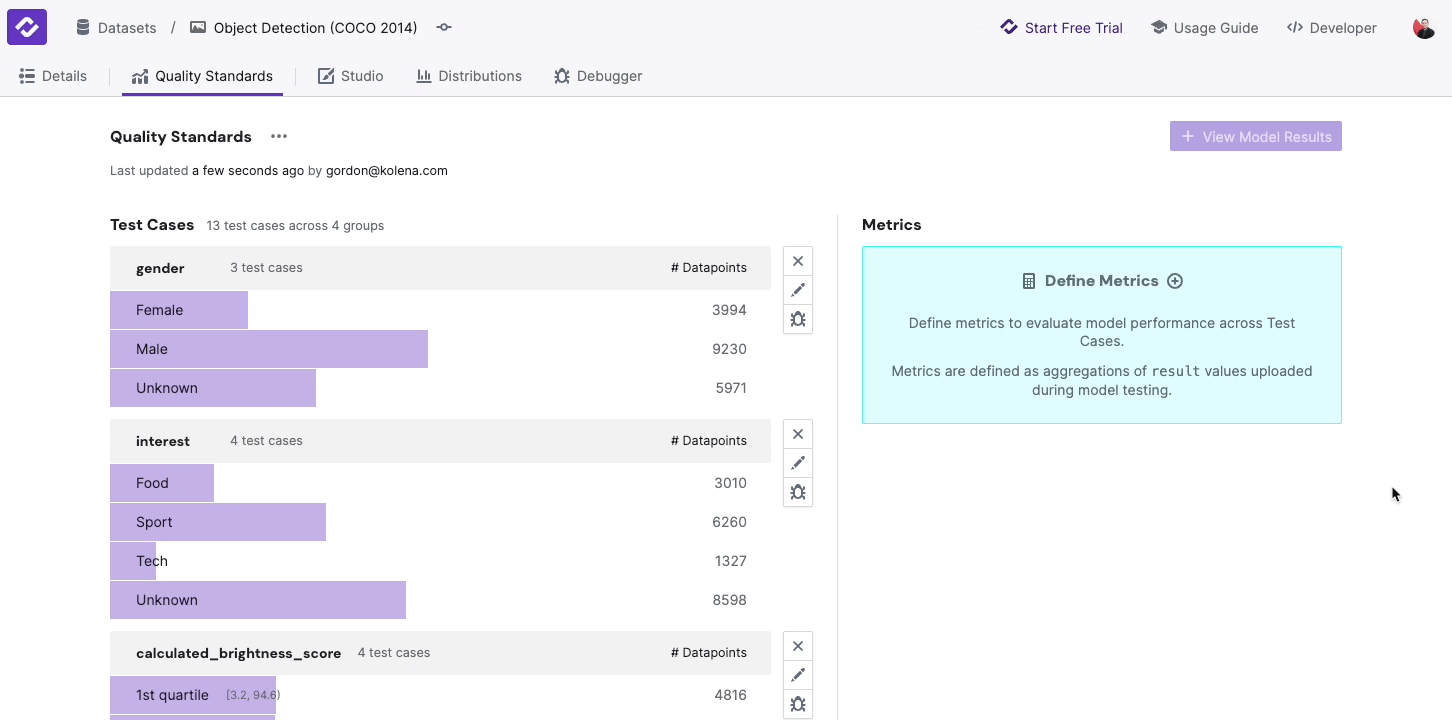Open the user profile avatar

1423,28
